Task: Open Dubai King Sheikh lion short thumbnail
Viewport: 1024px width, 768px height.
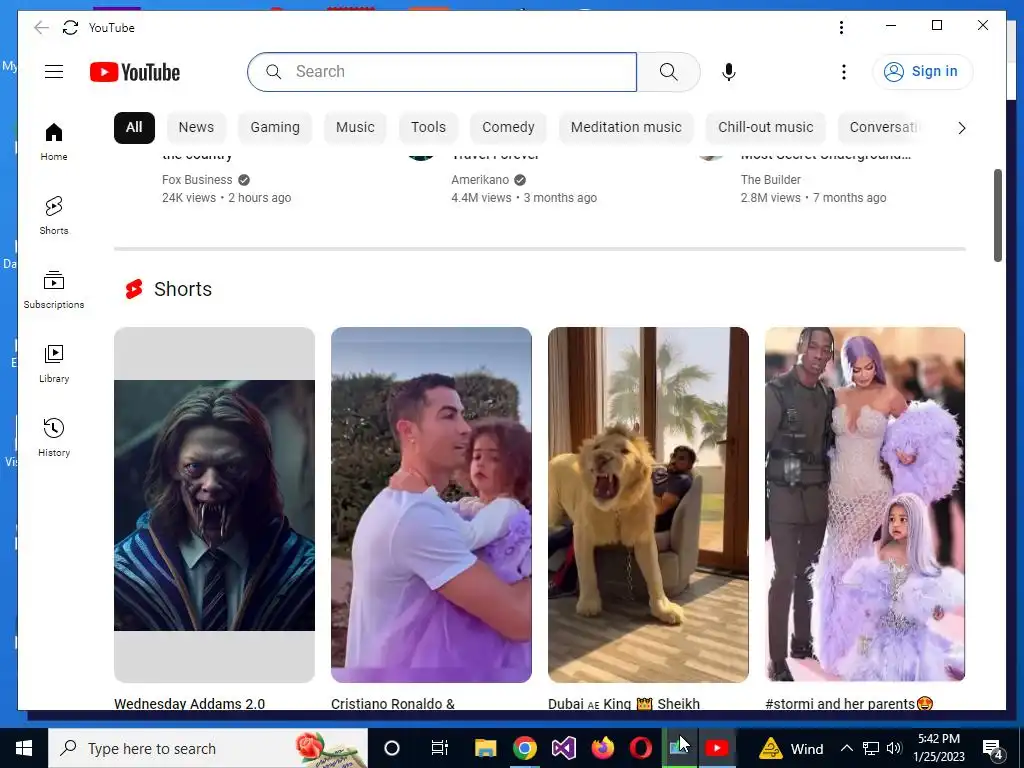Action: (648, 505)
